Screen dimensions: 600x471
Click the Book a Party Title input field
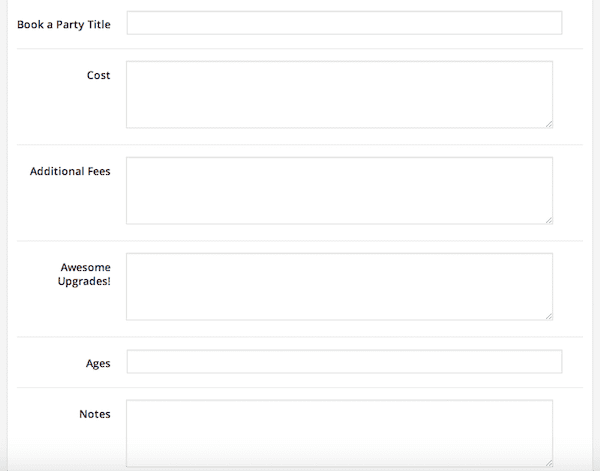tap(344, 23)
